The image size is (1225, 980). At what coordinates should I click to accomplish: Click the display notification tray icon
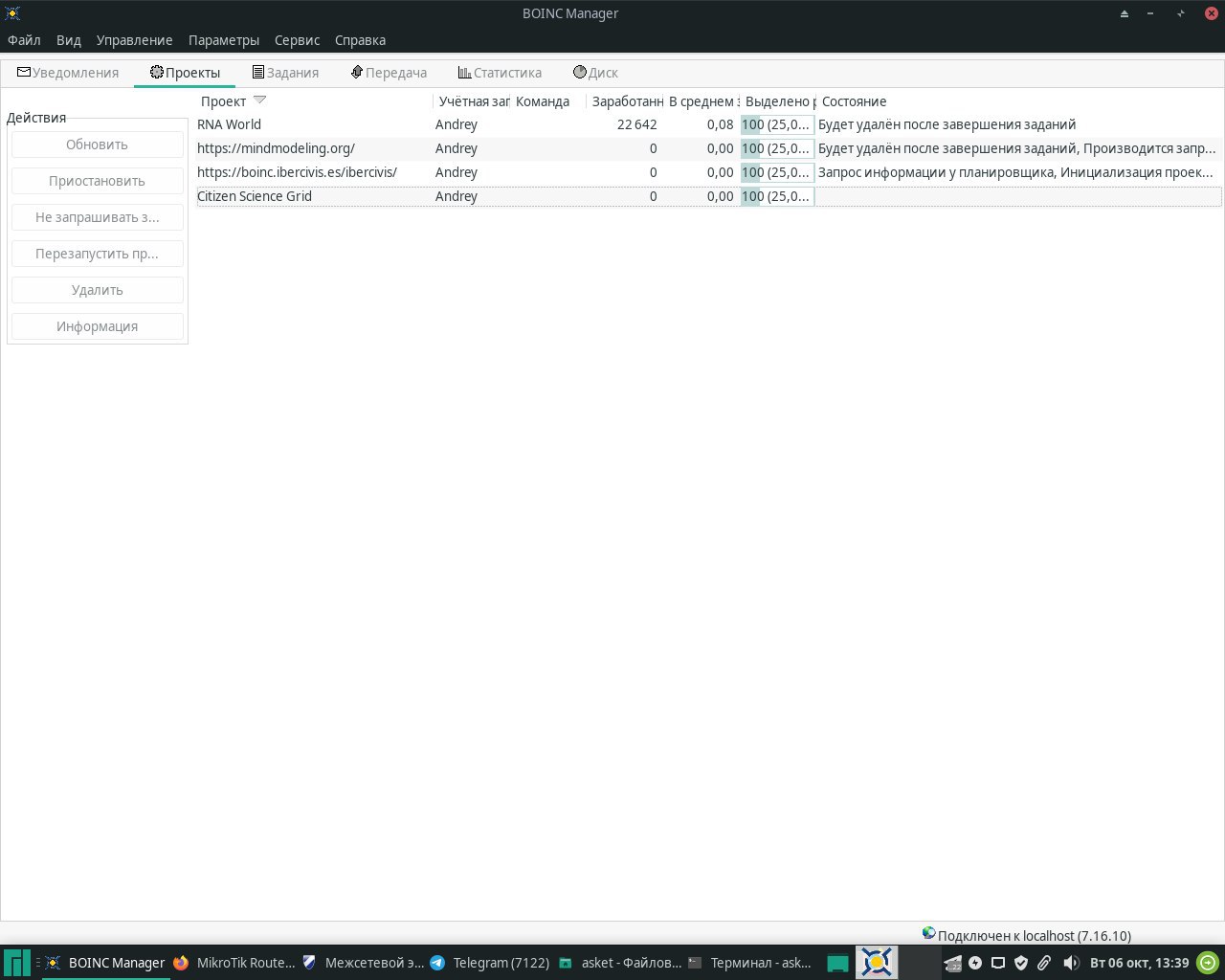998,963
